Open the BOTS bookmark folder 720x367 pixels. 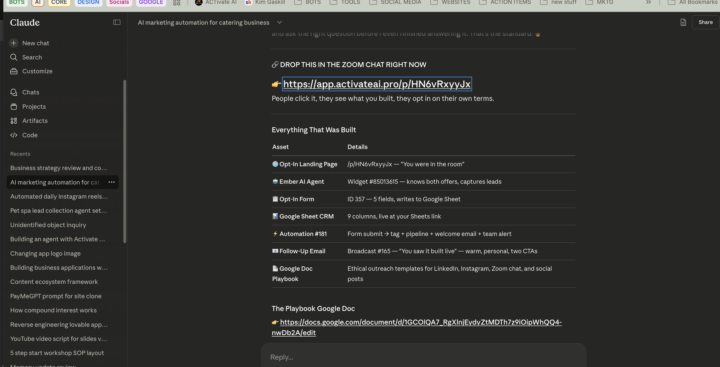pos(307,2)
